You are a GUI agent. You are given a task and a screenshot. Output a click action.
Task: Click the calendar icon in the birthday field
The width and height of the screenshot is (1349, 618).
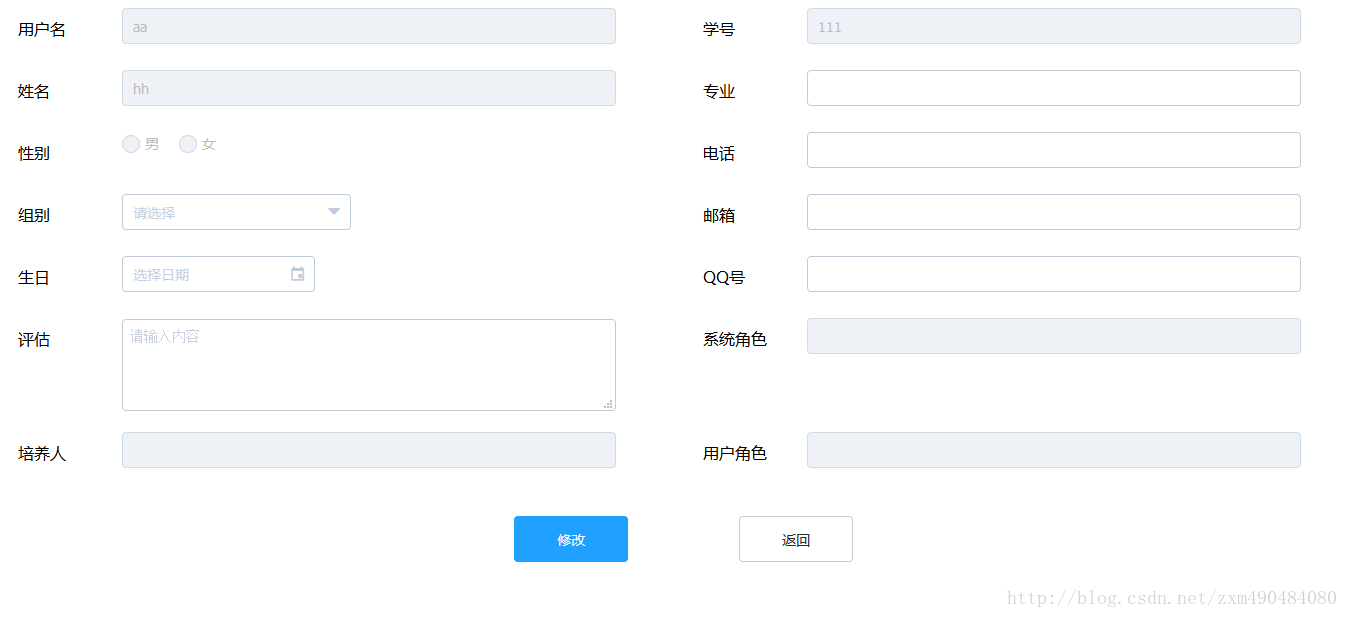pyautogui.click(x=297, y=274)
